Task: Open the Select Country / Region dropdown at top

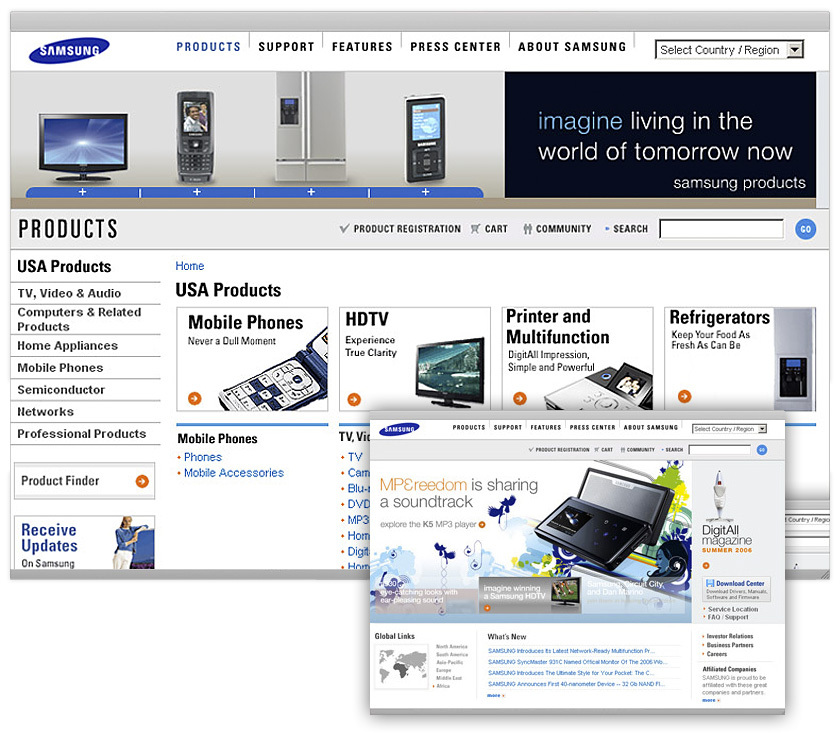Action: point(729,49)
